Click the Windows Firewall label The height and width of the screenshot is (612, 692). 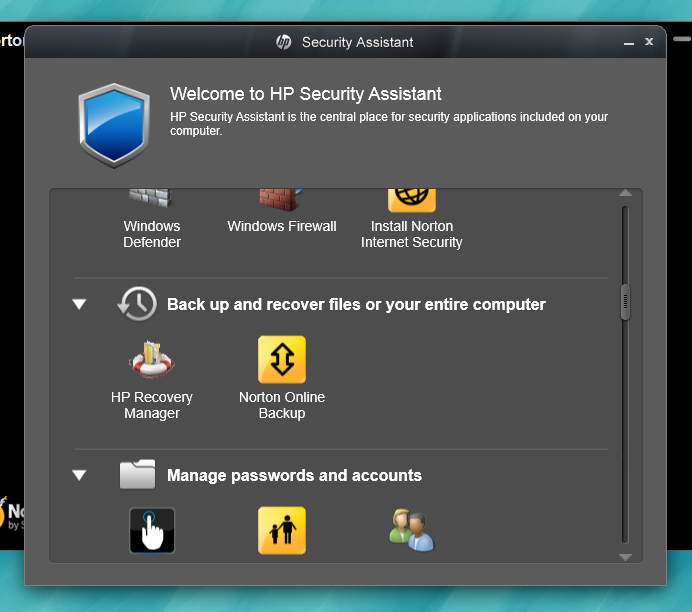(x=282, y=226)
